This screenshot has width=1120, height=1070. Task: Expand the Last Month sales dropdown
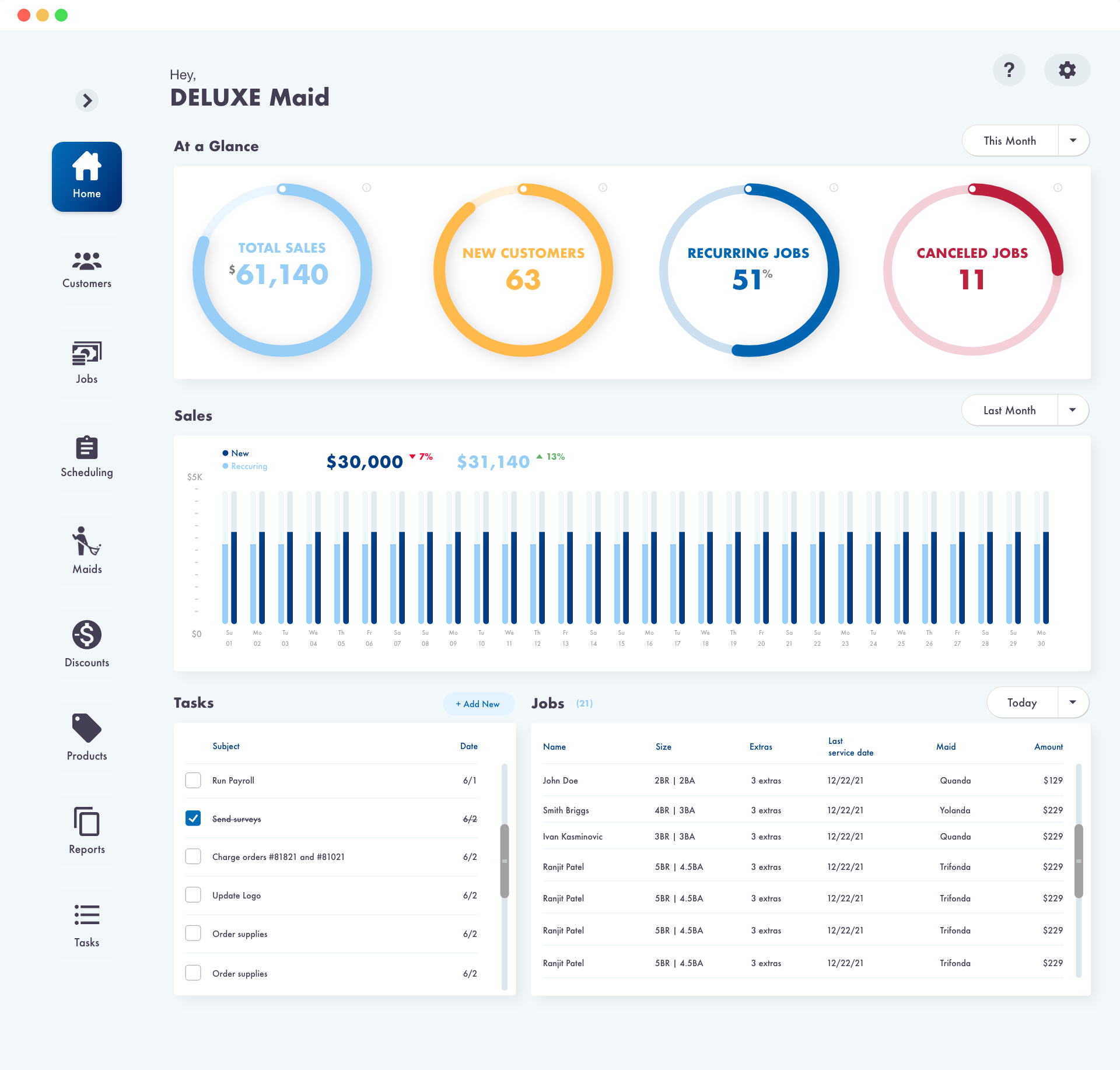tap(1072, 410)
